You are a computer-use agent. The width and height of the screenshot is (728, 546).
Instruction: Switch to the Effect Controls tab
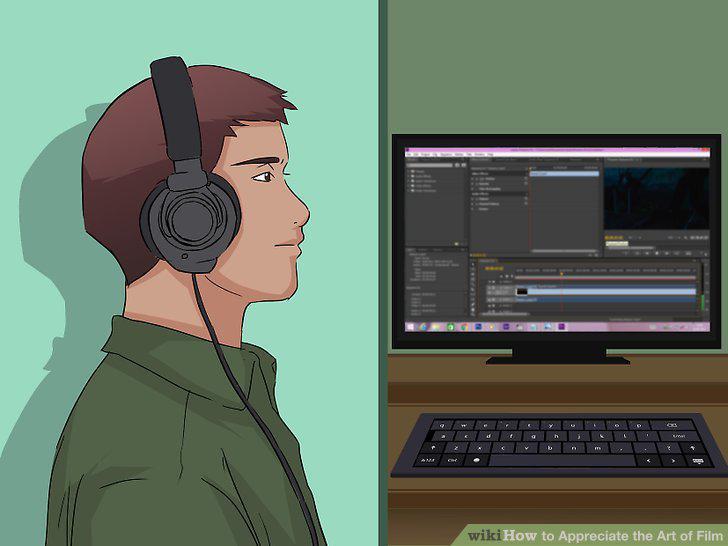(480, 160)
